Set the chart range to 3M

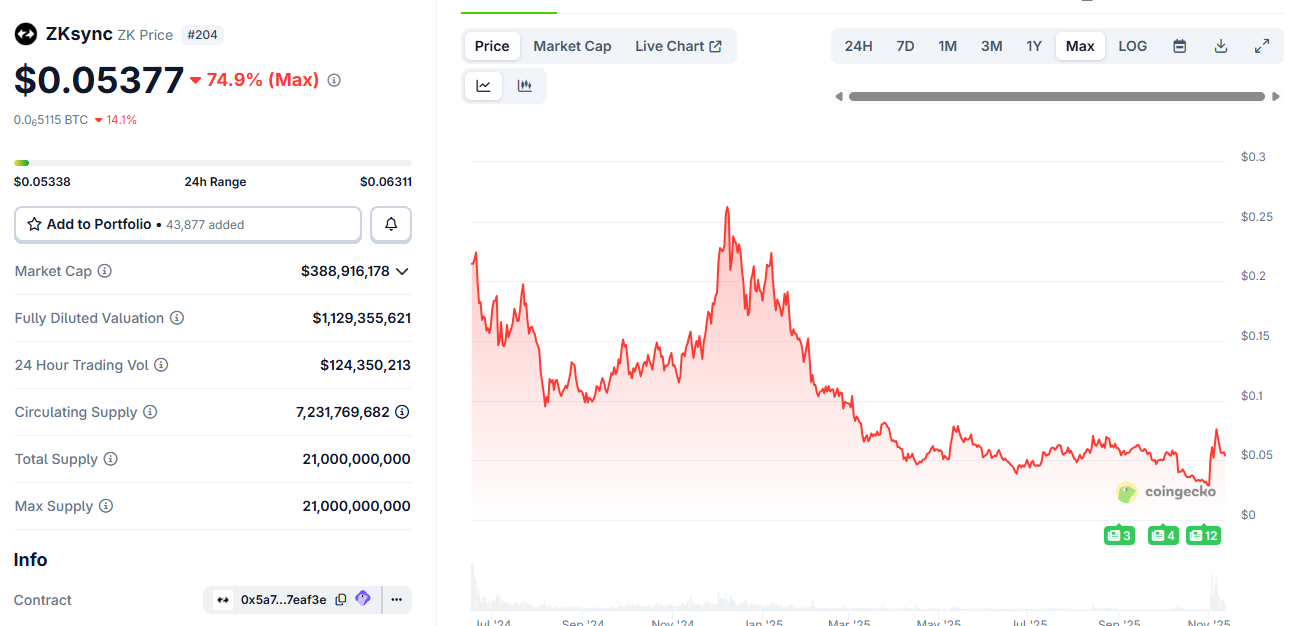click(991, 46)
